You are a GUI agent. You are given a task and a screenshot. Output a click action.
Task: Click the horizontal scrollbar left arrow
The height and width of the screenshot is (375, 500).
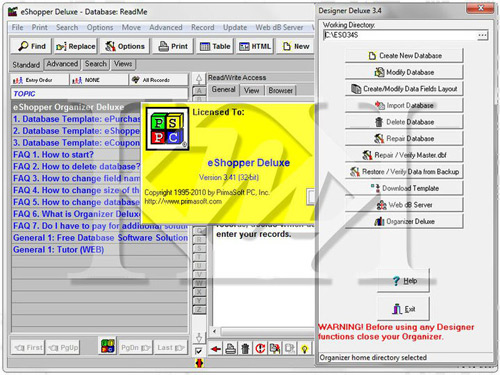(214, 331)
